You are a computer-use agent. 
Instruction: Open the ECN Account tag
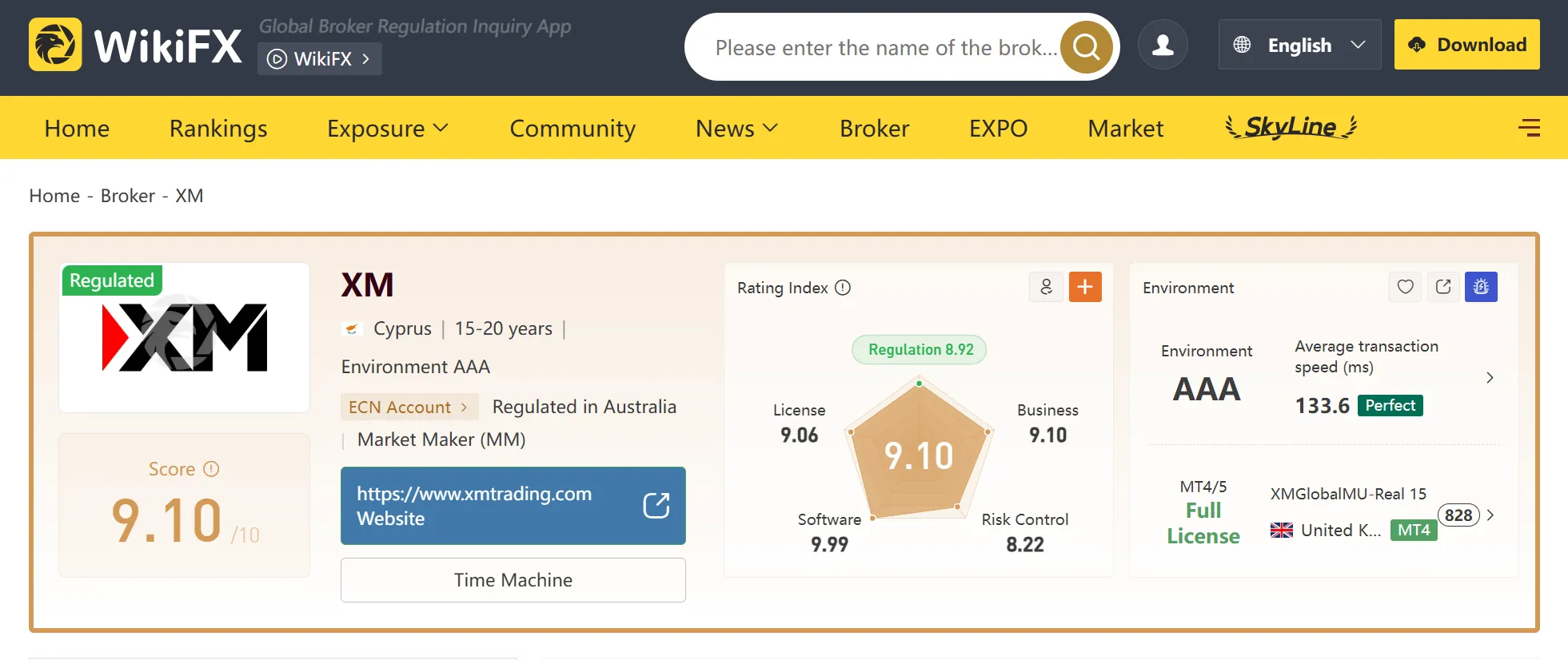(x=409, y=408)
